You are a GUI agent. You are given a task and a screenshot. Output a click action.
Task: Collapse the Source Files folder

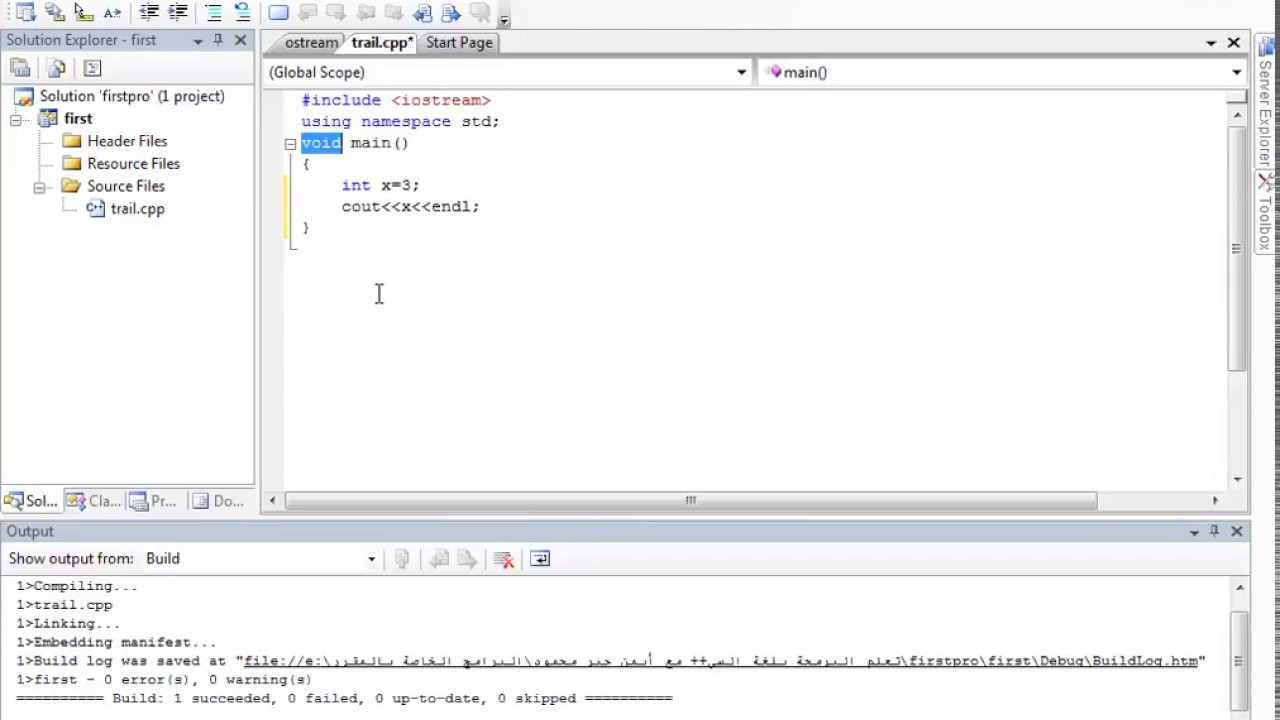[40, 187]
